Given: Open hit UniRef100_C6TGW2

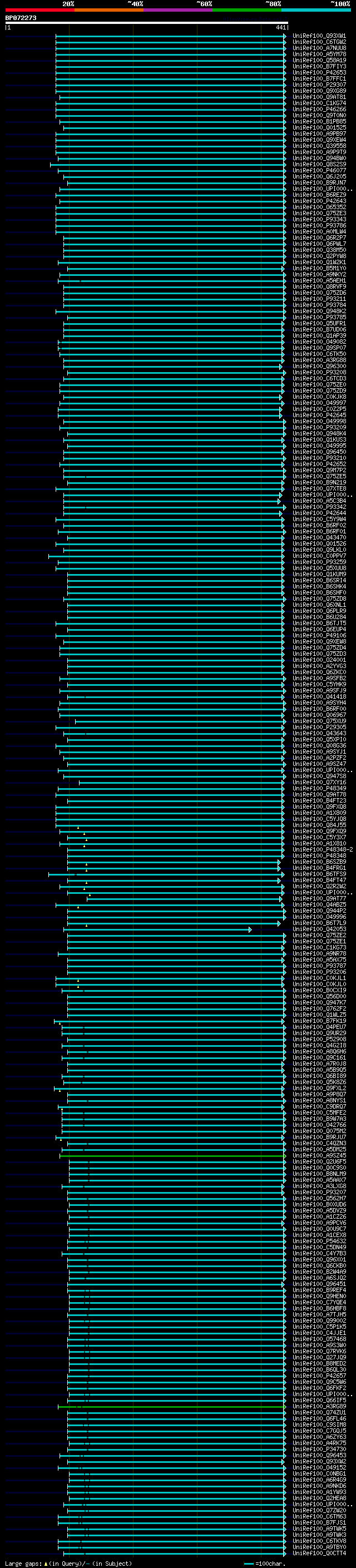Looking at the screenshot, I should click(x=319, y=42).
